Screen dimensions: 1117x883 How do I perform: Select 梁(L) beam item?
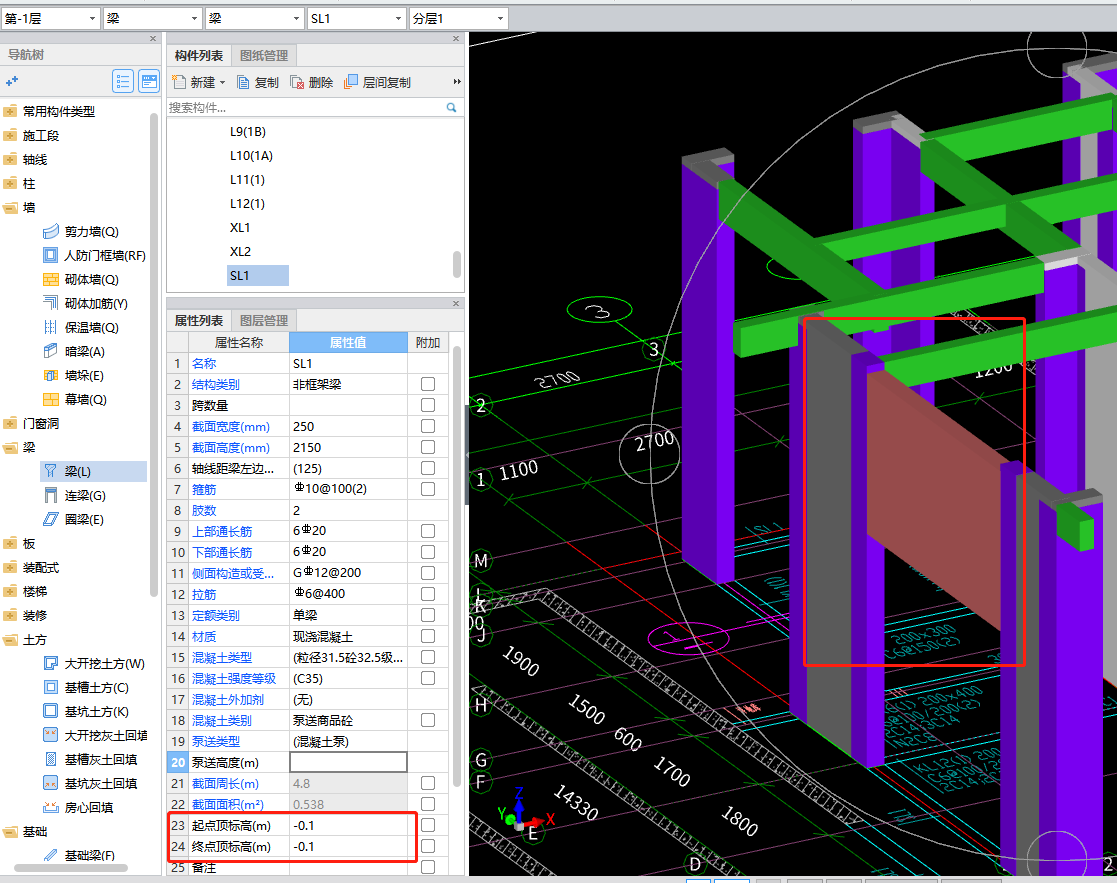click(x=93, y=471)
